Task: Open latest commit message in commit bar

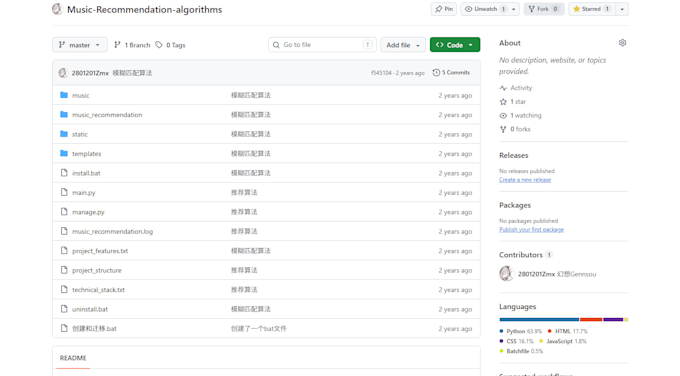Action: 132,73
